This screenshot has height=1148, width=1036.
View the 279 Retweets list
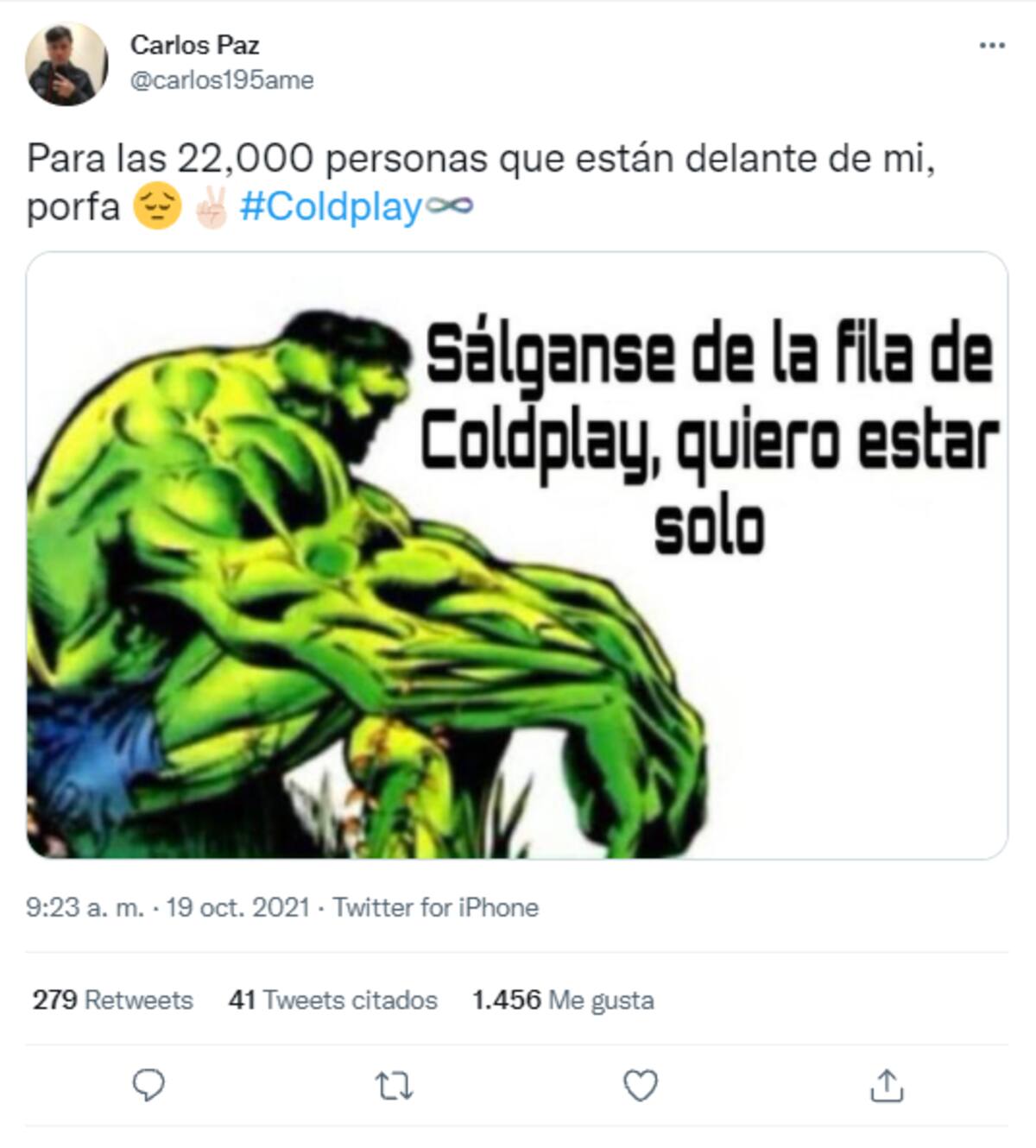[113, 1000]
